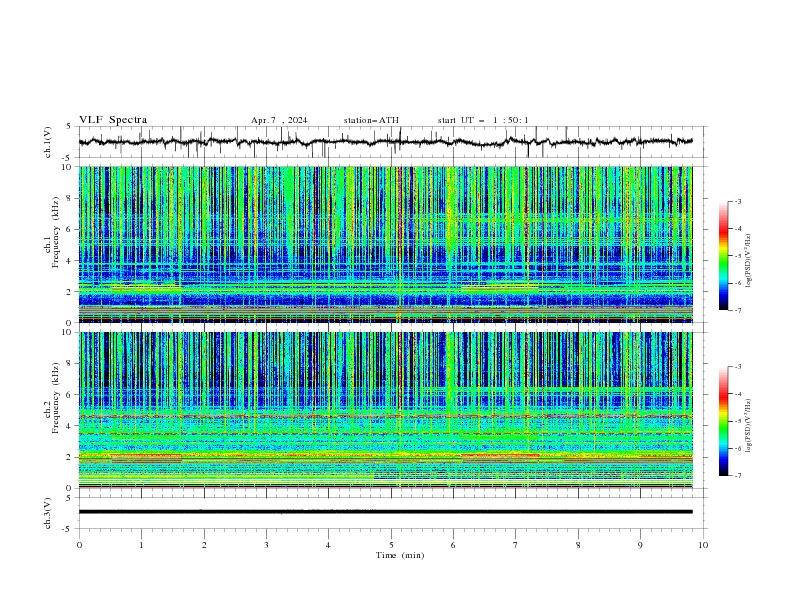Click the "2" kHz tick on ch.2 frequency axis
The height and width of the screenshot is (612, 792).
pos(71,457)
